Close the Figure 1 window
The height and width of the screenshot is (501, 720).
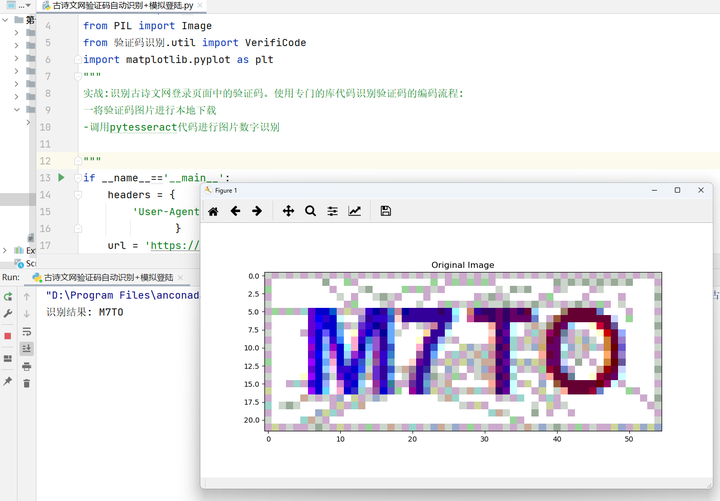[701, 190]
